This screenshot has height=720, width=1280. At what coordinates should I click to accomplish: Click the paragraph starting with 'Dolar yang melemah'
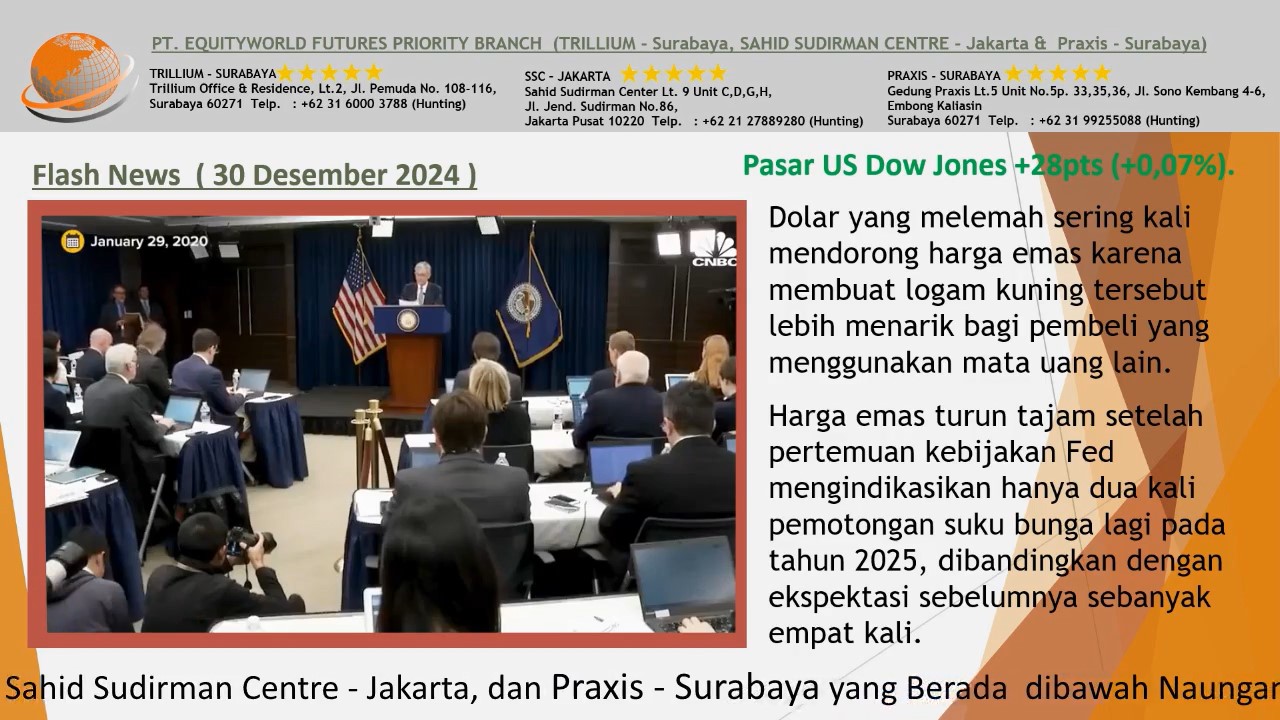tap(988, 290)
